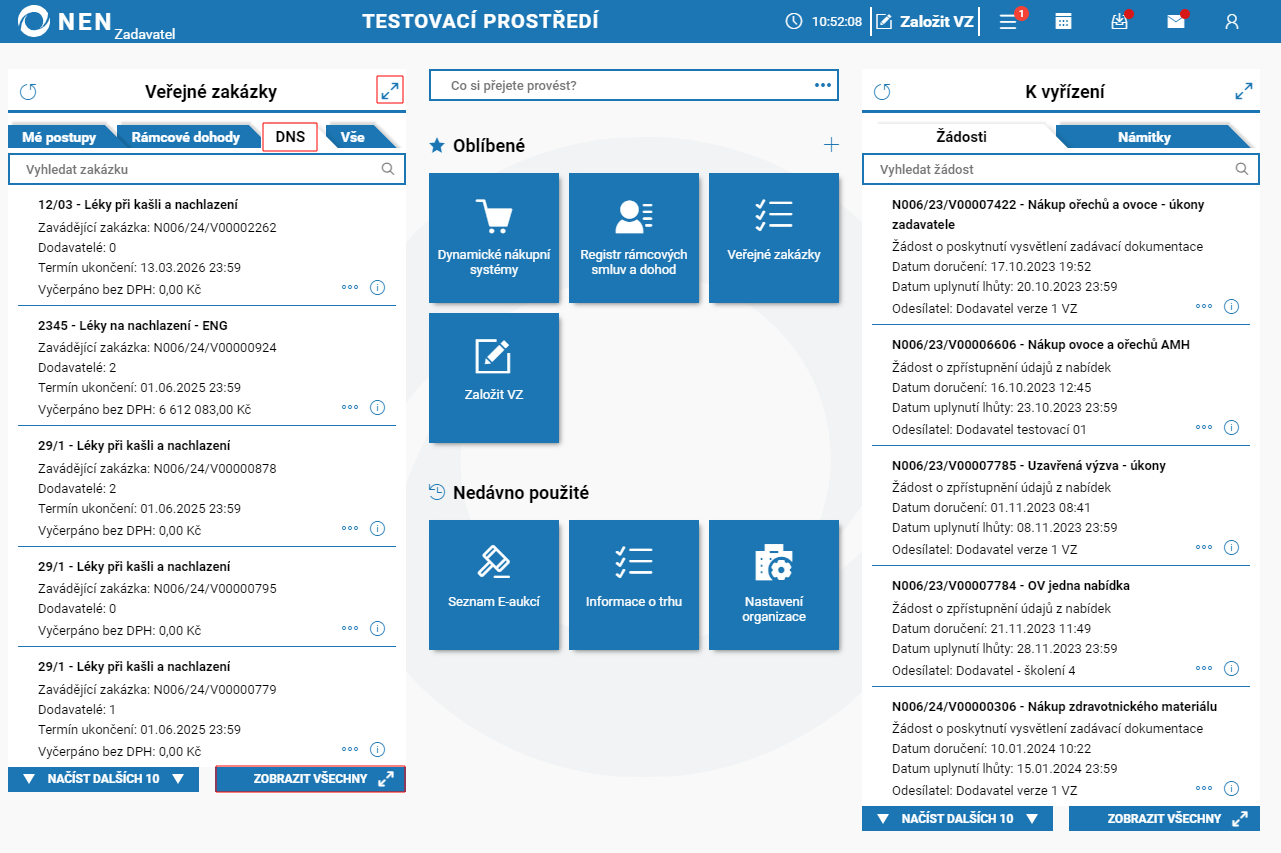Open Informace o trhu tile
Screen dimensions: 1281x853
point(634,585)
